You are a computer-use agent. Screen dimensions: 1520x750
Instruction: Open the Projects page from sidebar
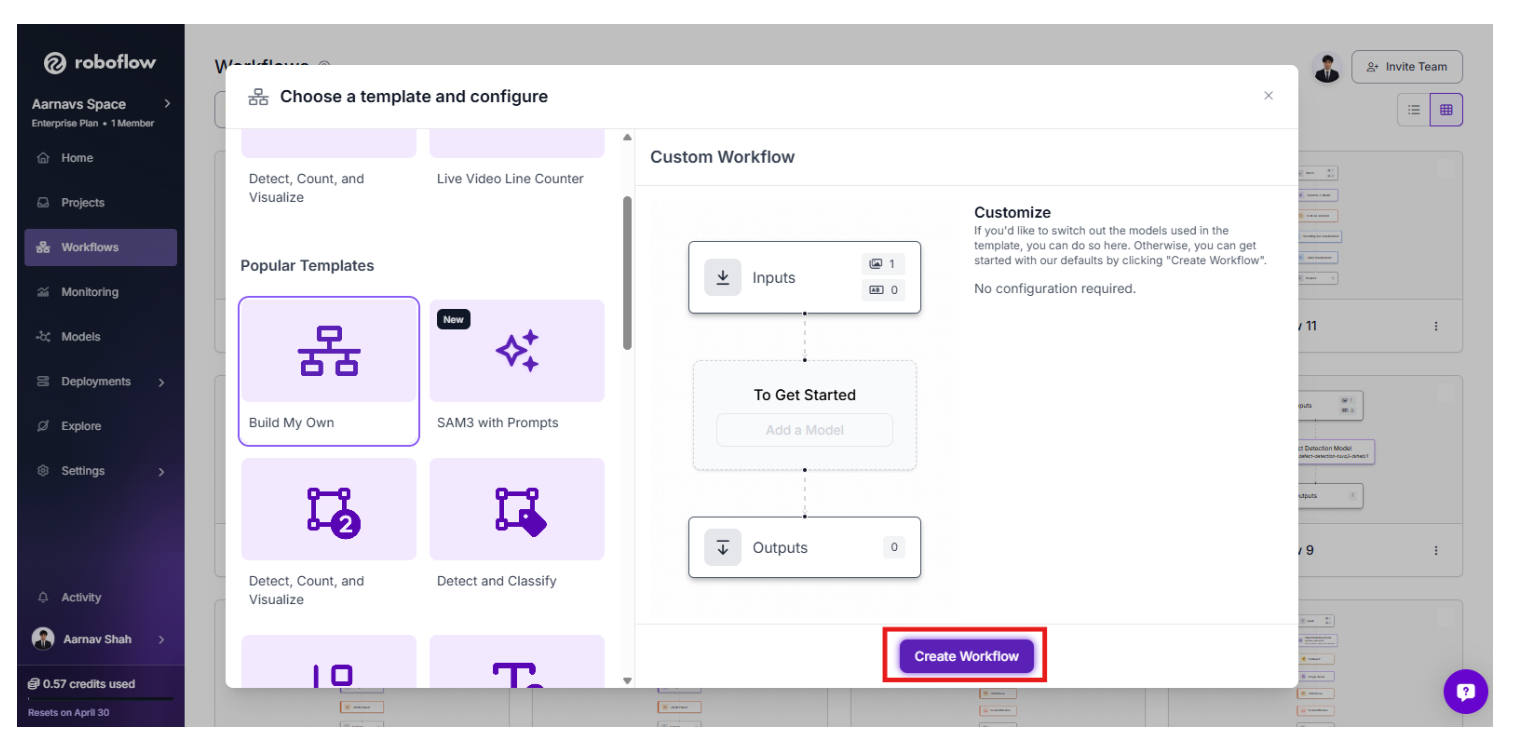point(82,203)
